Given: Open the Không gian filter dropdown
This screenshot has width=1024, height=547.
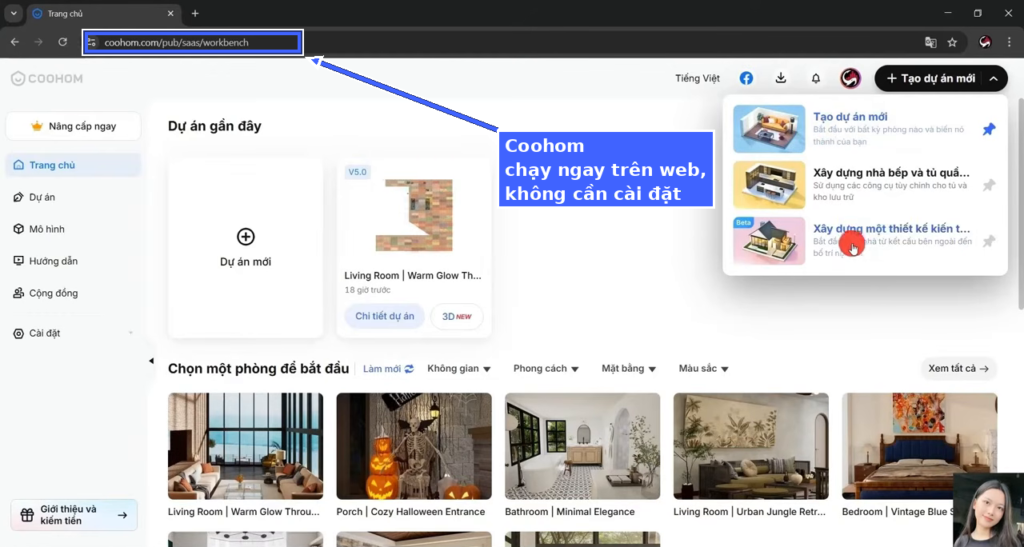Looking at the screenshot, I should [458, 369].
